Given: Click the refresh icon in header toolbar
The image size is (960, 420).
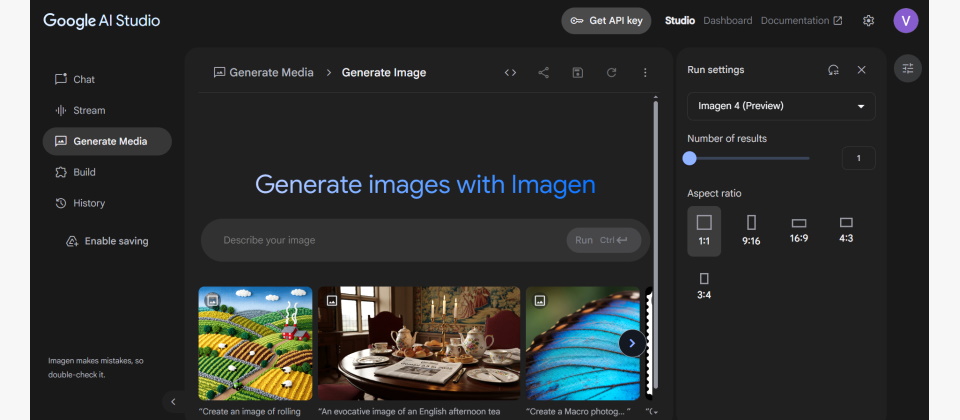Looking at the screenshot, I should point(611,72).
